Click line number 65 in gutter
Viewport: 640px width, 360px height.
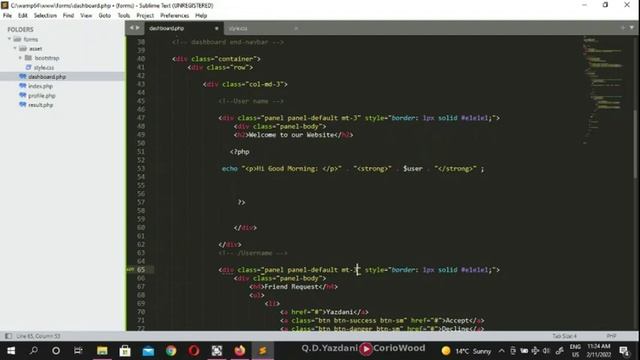click(x=141, y=270)
